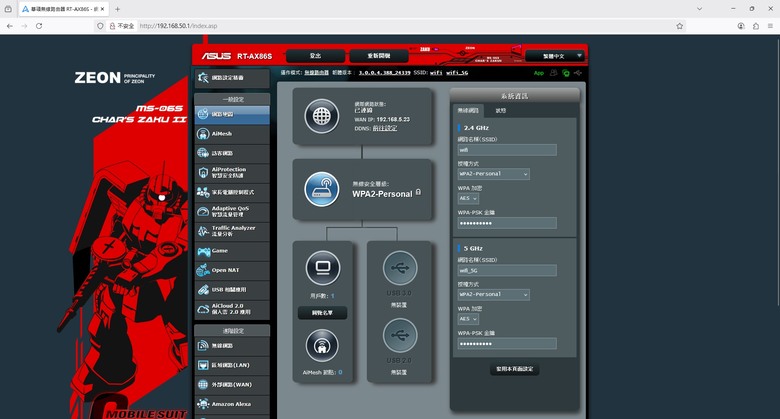Click the browser address bar
The height and width of the screenshot is (419, 780).
point(388,26)
